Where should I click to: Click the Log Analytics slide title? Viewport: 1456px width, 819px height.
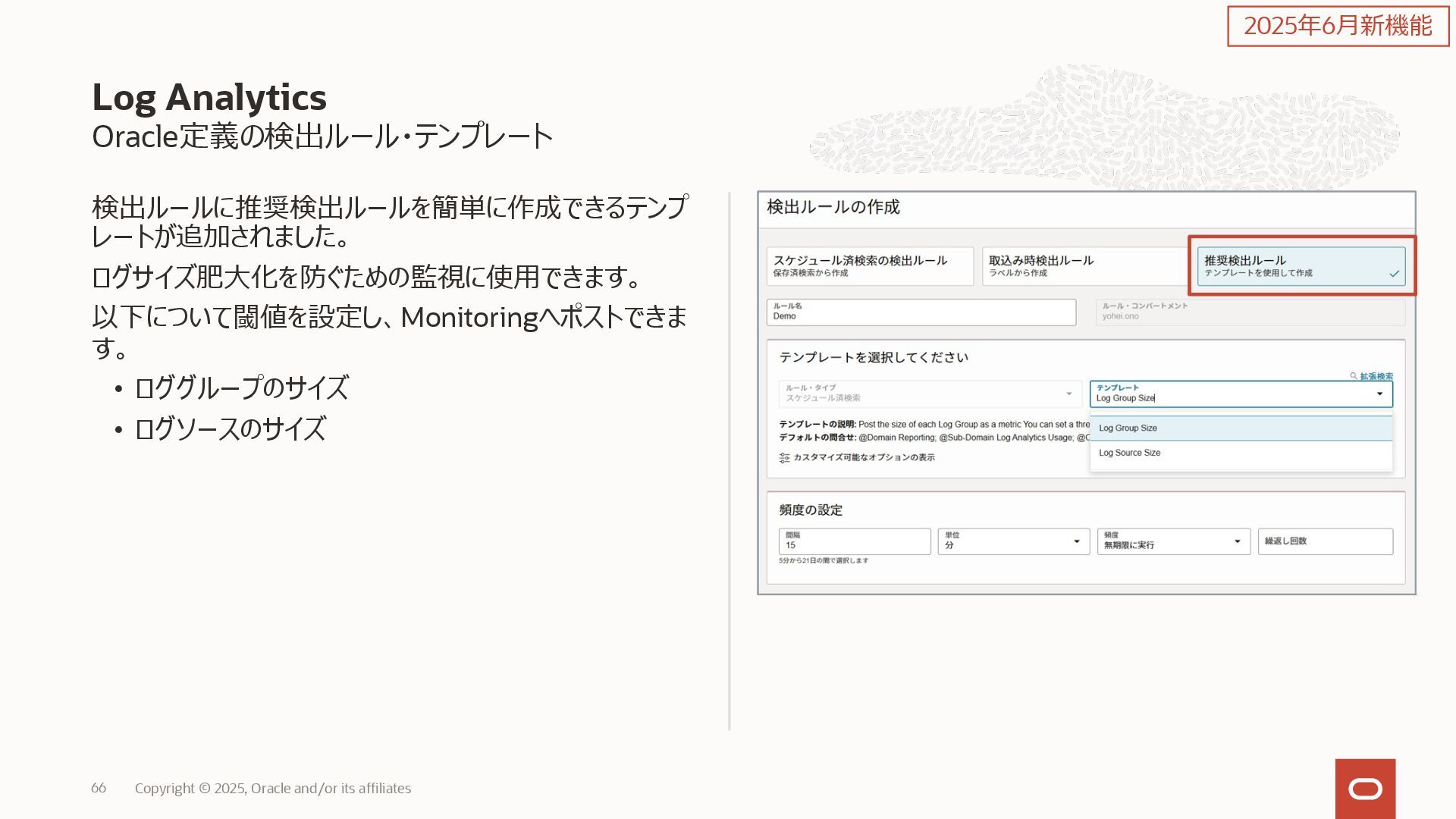[x=209, y=97]
